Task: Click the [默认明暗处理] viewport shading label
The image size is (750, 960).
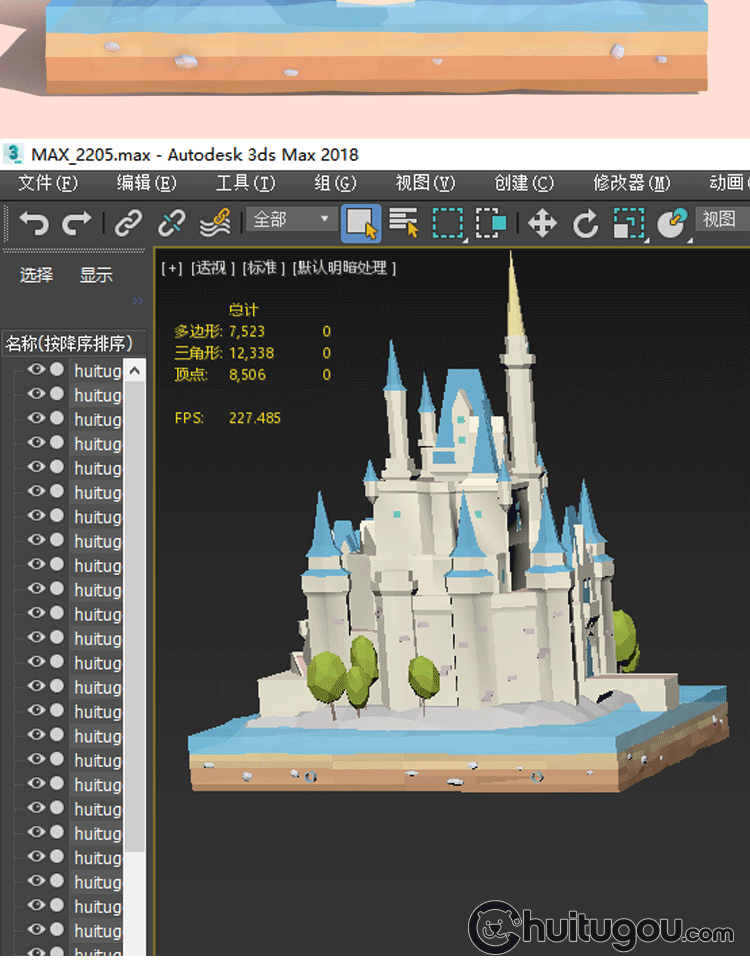Action: [345, 268]
